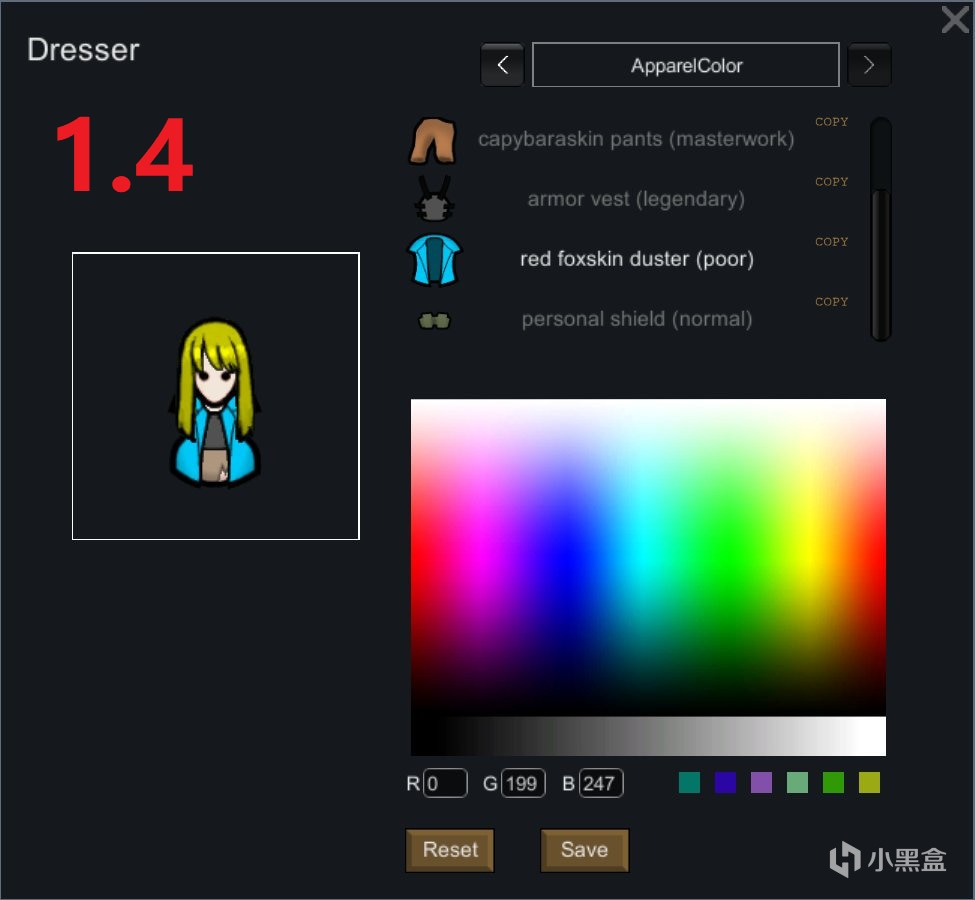Select the capybaraskin pants icon

click(x=434, y=138)
